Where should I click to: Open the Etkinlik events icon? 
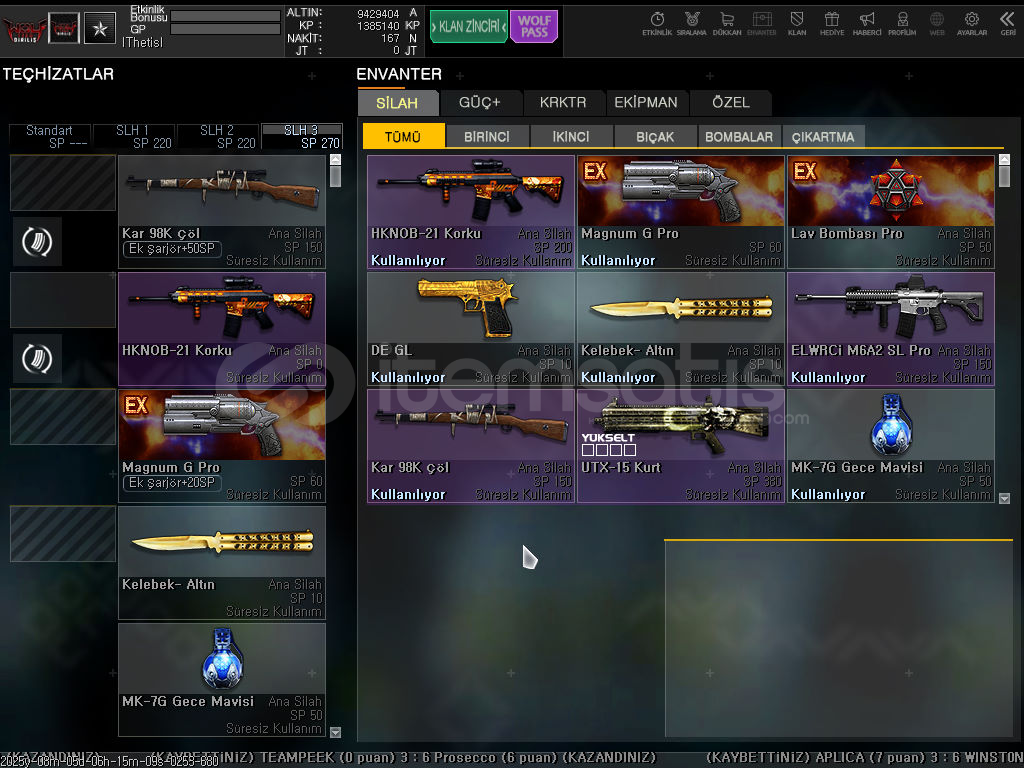point(657,24)
